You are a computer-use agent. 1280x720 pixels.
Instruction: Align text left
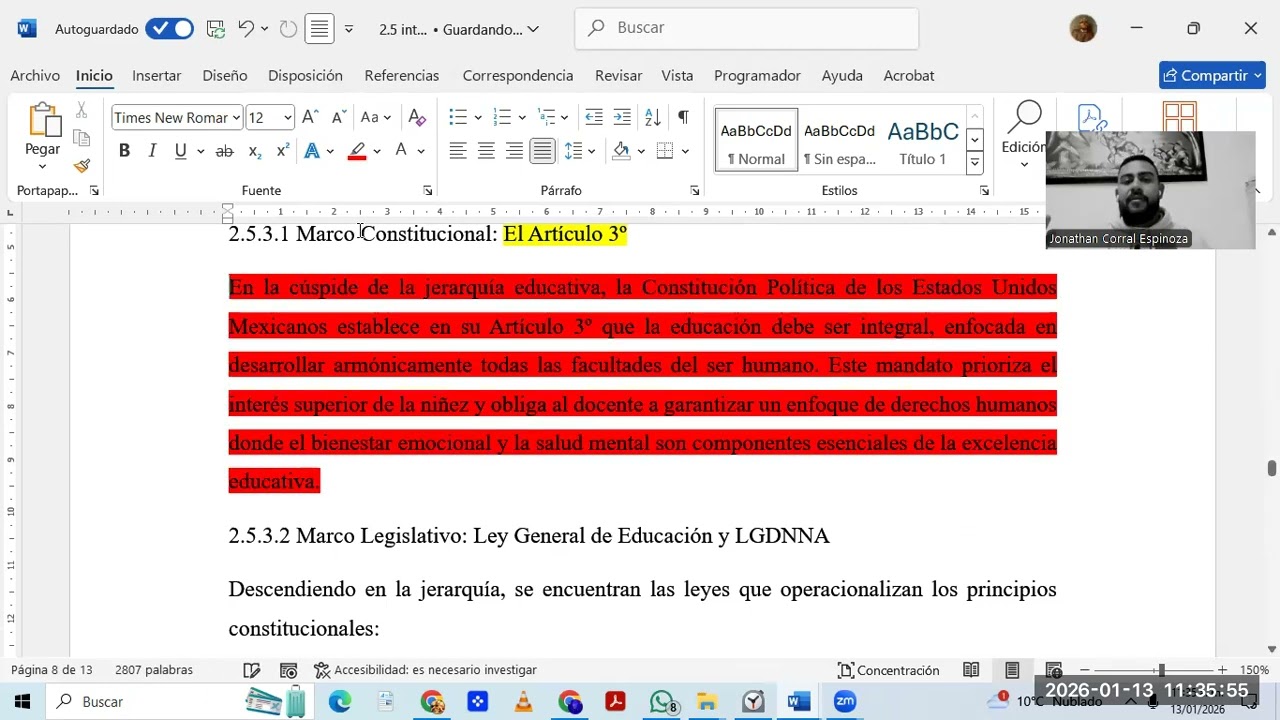pos(458,151)
